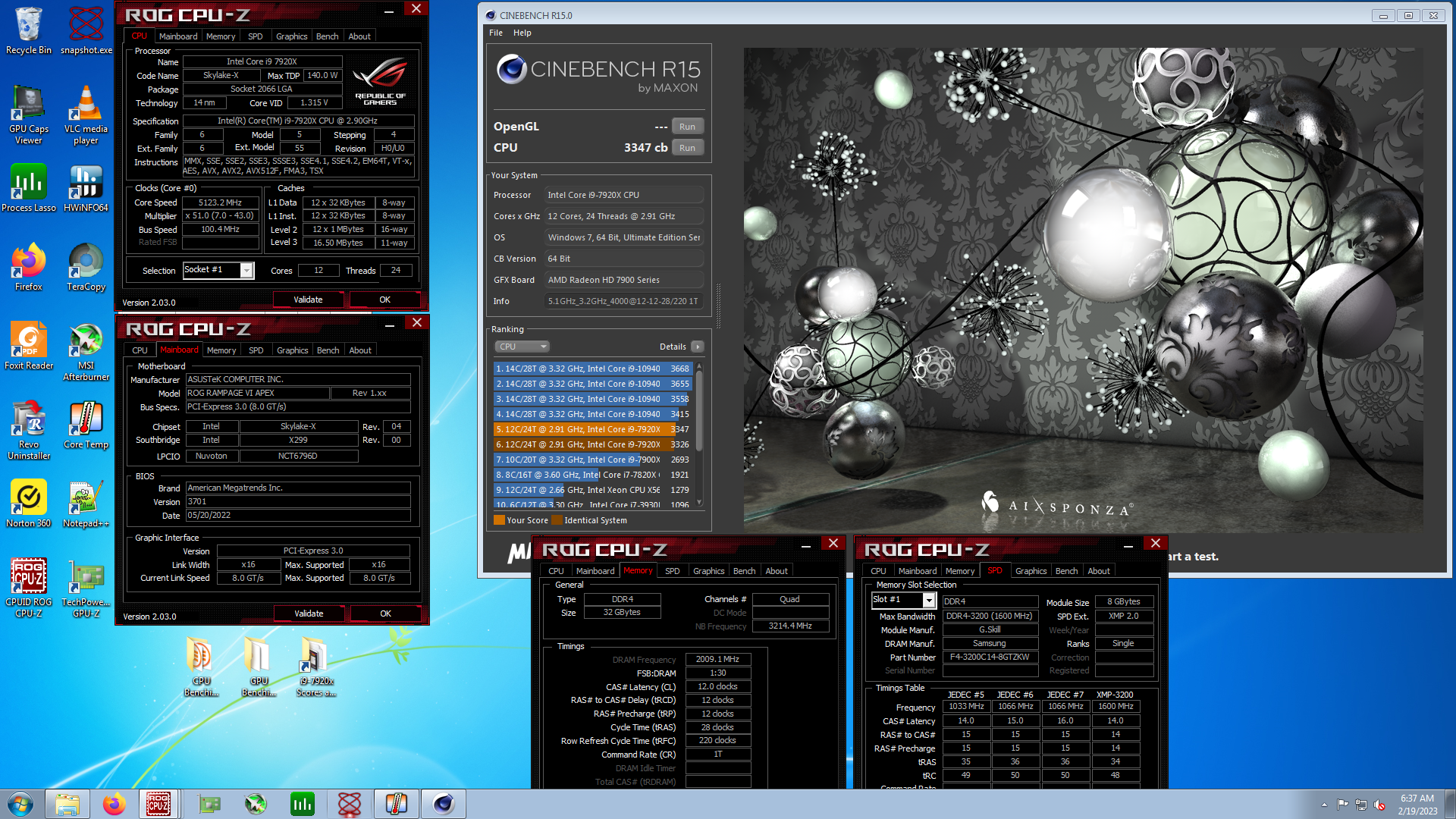
Task: Open the File menu in Cinebench
Action: [x=496, y=33]
